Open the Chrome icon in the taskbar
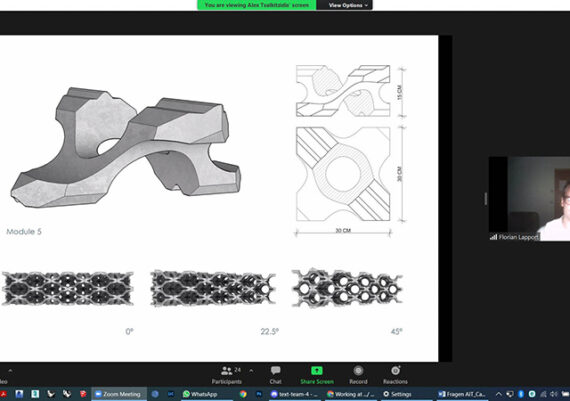The width and height of the screenshot is (570, 401). coord(243,394)
